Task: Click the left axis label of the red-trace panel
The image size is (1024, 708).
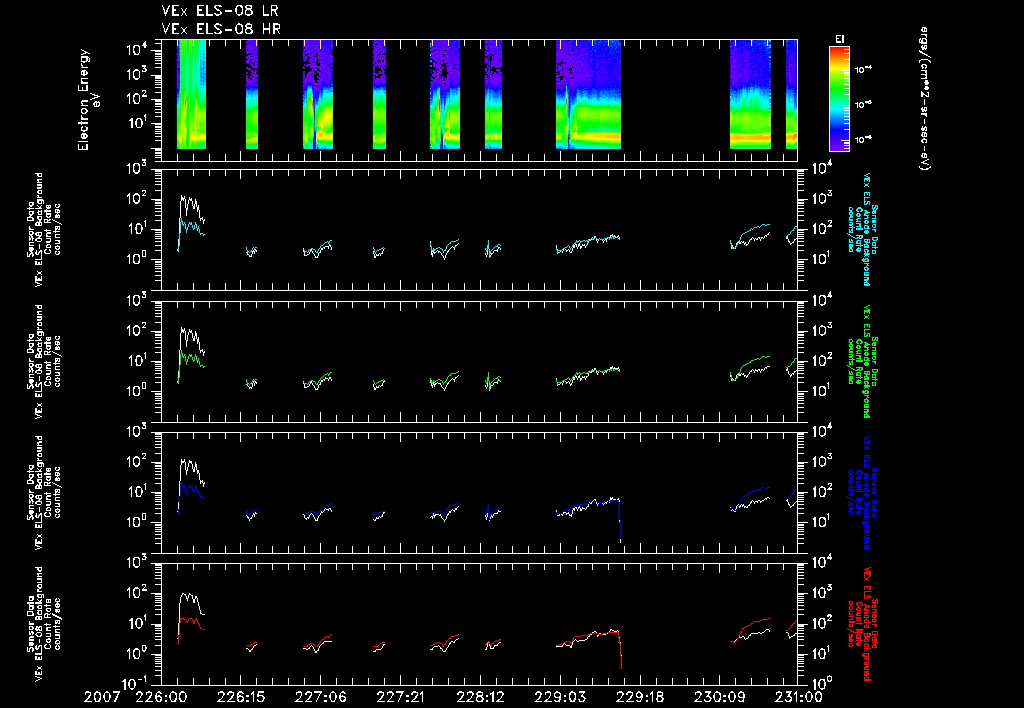Action: pos(44,624)
